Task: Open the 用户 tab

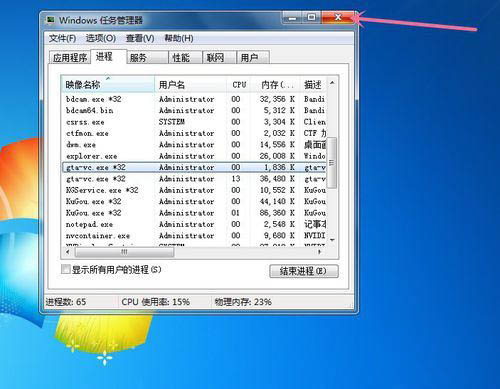Action: 253,57
